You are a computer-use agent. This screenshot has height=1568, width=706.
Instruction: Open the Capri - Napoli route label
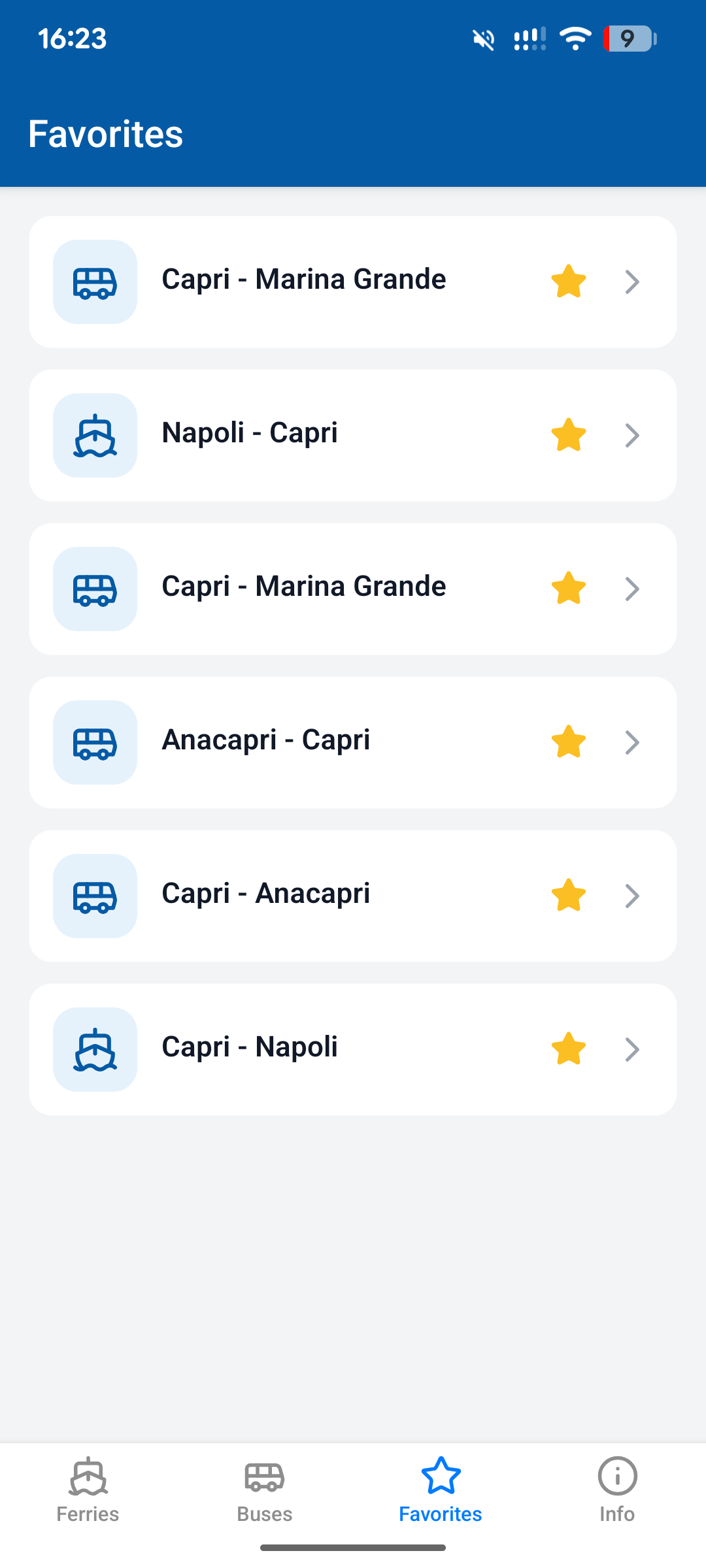pos(250,1047)
